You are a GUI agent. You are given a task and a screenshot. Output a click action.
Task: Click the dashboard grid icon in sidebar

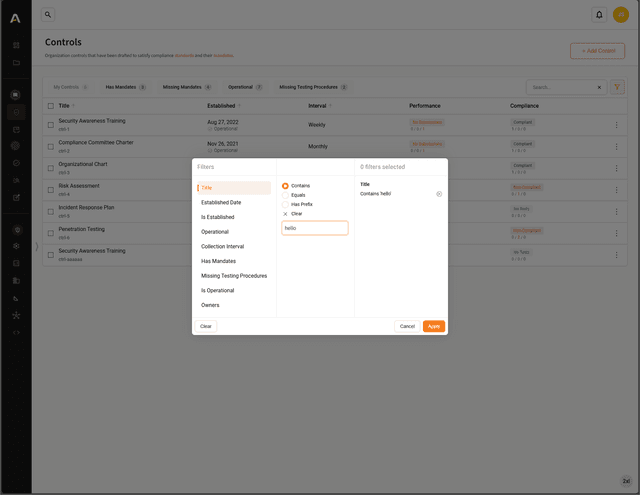click(16, 46)
